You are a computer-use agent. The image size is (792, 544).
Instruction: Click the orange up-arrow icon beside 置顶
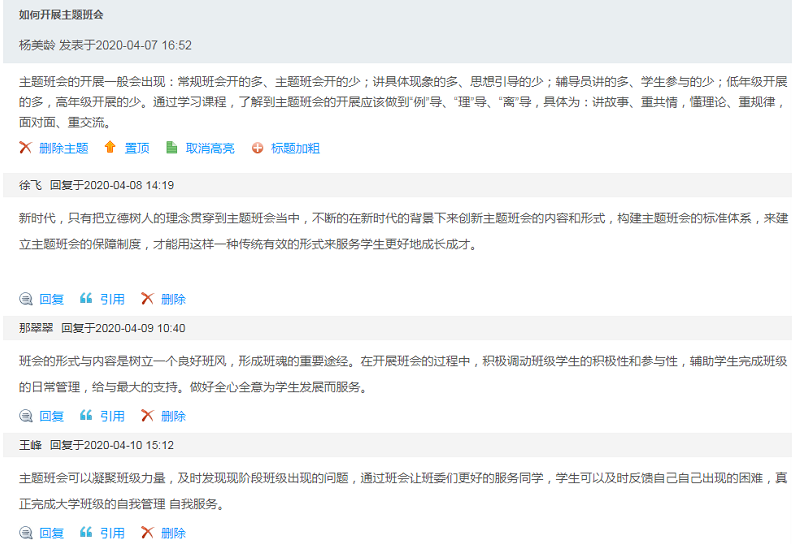pyautogui.click(x=110, y=148)
